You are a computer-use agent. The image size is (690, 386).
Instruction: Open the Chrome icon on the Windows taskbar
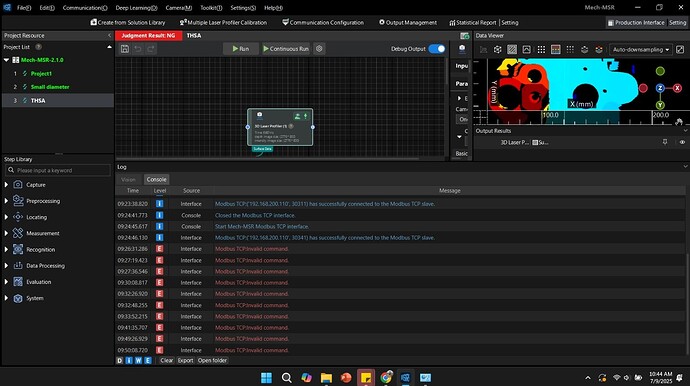coord(386,378)
